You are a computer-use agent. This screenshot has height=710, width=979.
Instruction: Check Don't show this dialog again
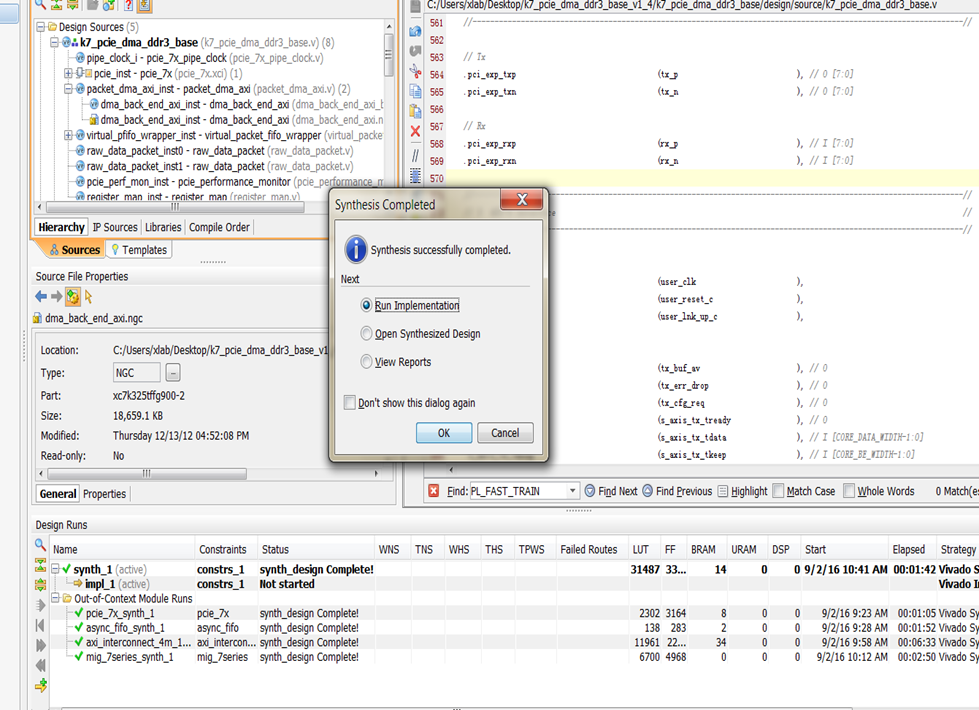(349, 403)
